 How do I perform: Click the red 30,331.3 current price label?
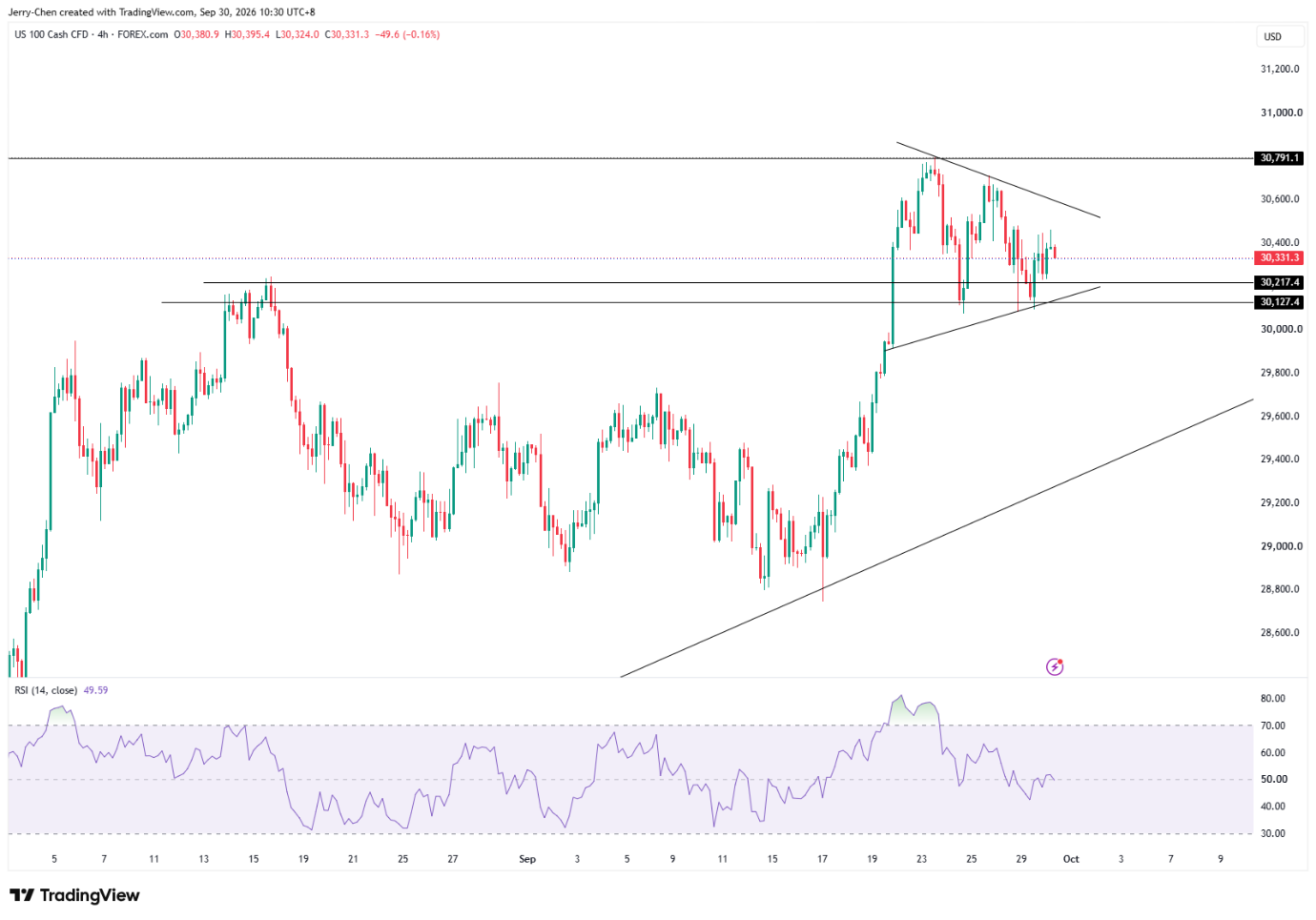point(1279,258)
